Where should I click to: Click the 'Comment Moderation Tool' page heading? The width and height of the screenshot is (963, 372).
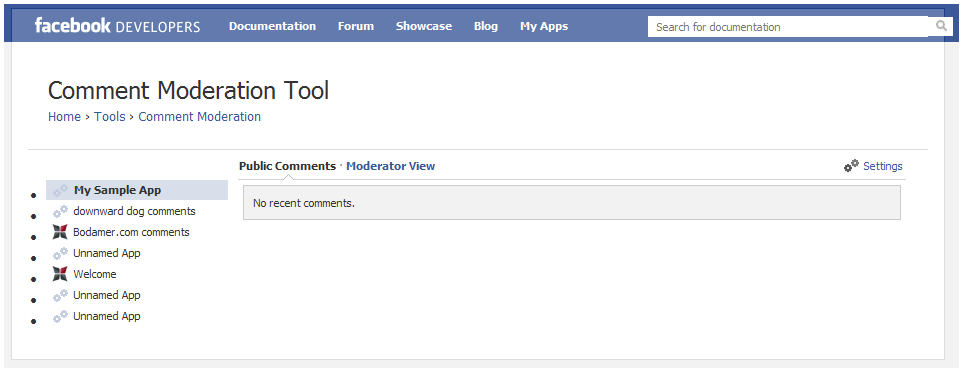click(189, 90)
